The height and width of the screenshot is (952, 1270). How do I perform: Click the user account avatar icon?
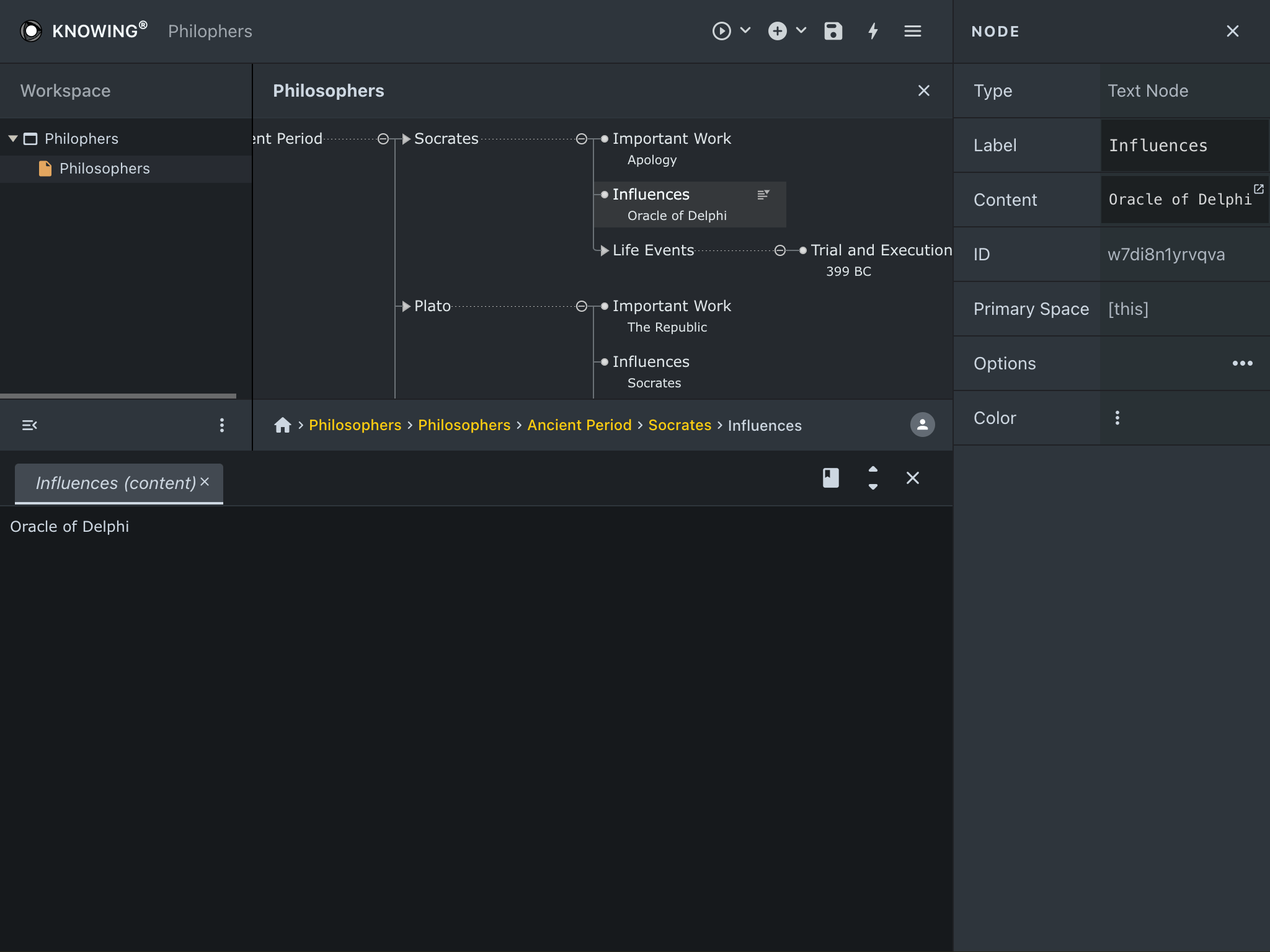(922, 425)
